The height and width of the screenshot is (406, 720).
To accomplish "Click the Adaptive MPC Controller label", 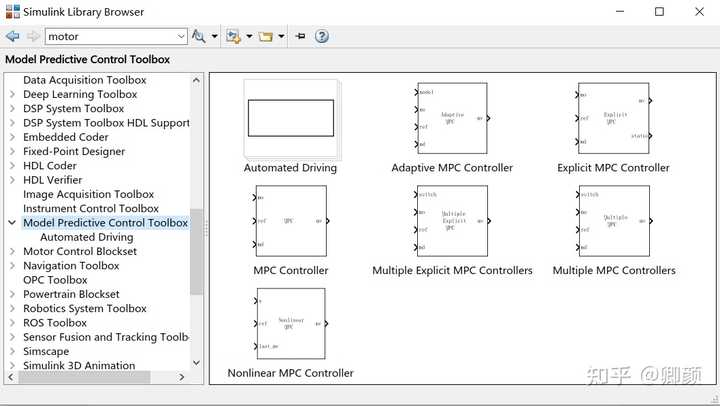I will [x=452, y=168].
